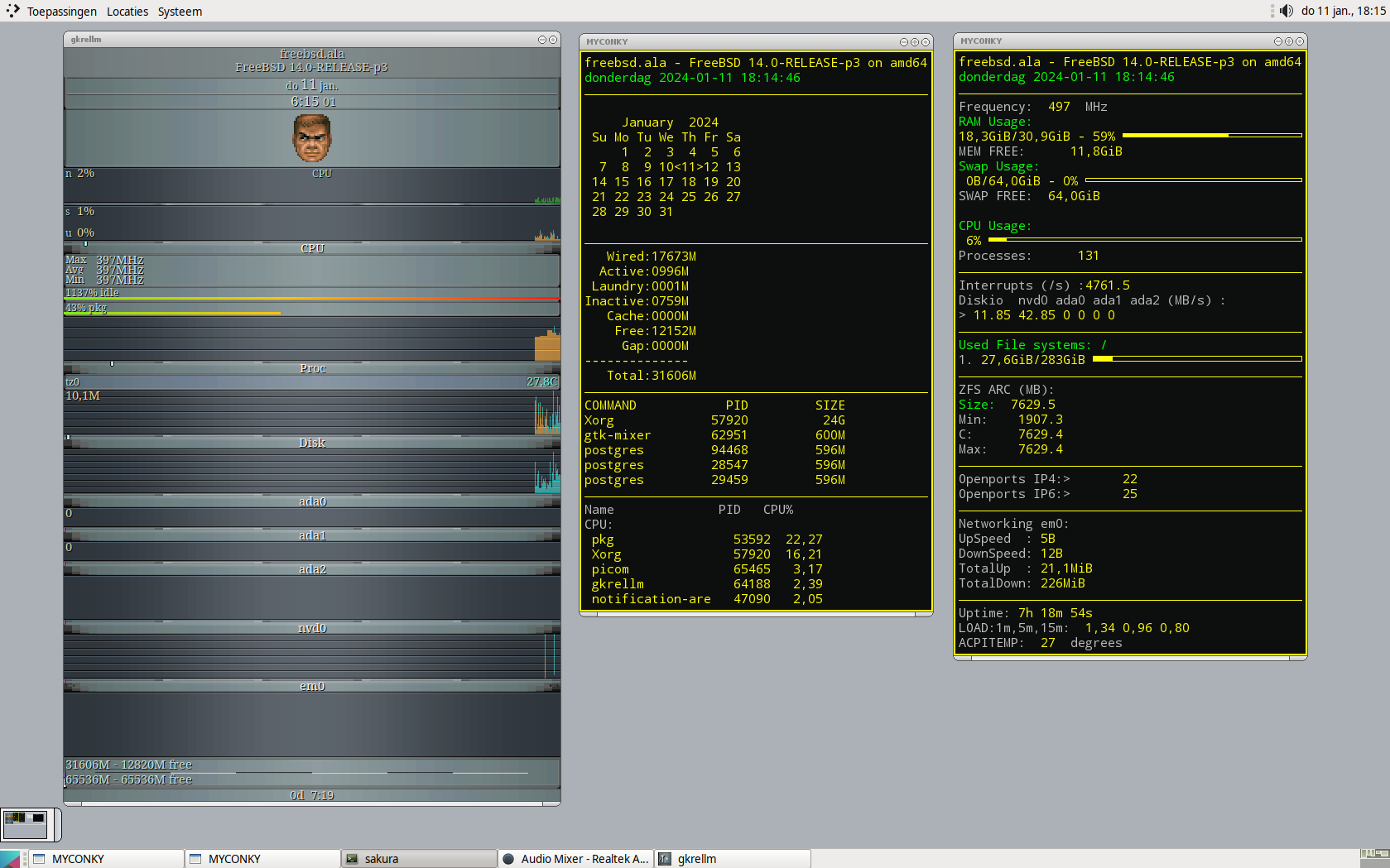Click the 'Wired:17673M' memory line
The width and height of the screenshot is (1390, 868).
click(651, 257)
